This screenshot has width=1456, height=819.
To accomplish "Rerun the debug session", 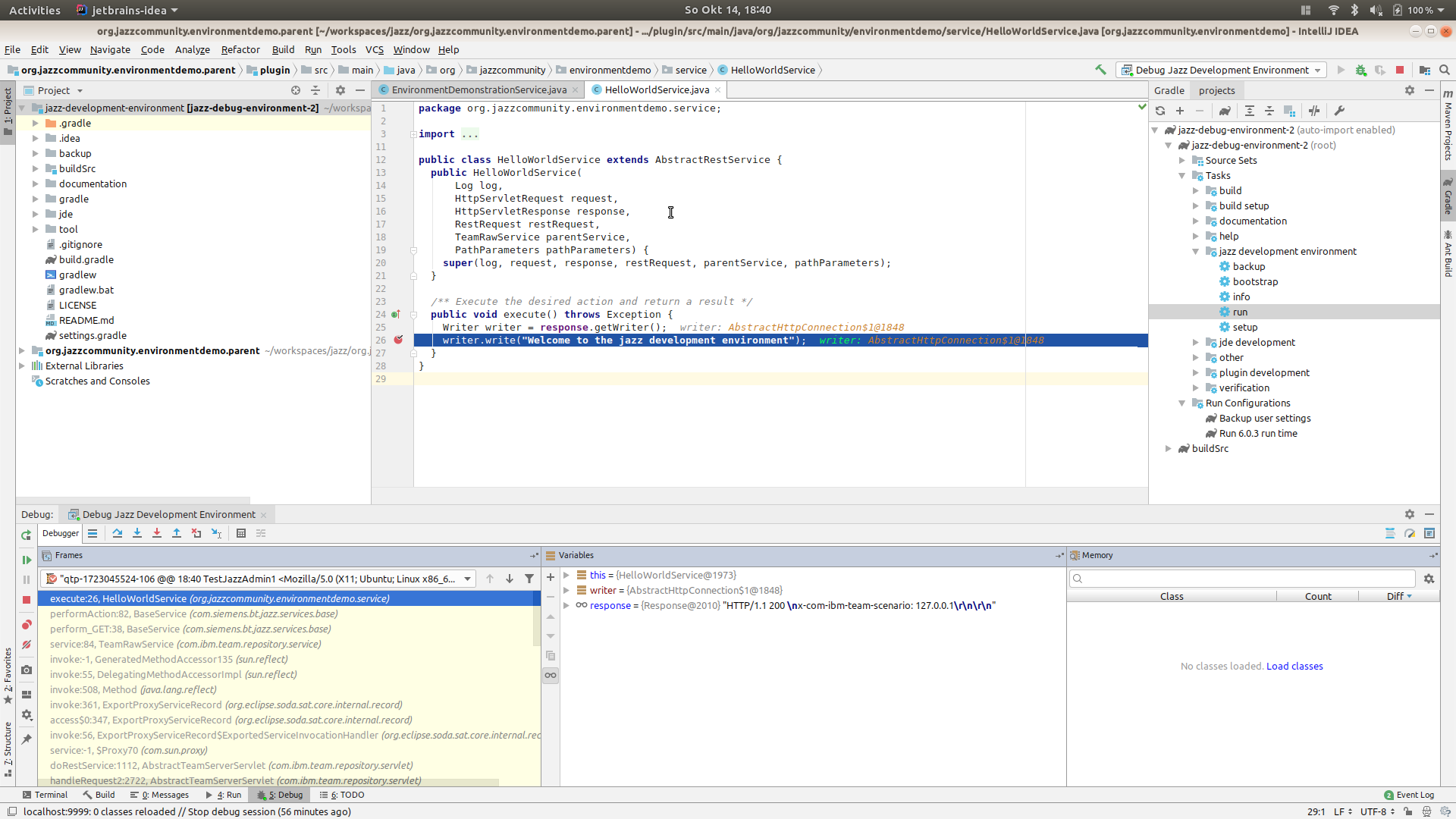I will click(27, 535).
